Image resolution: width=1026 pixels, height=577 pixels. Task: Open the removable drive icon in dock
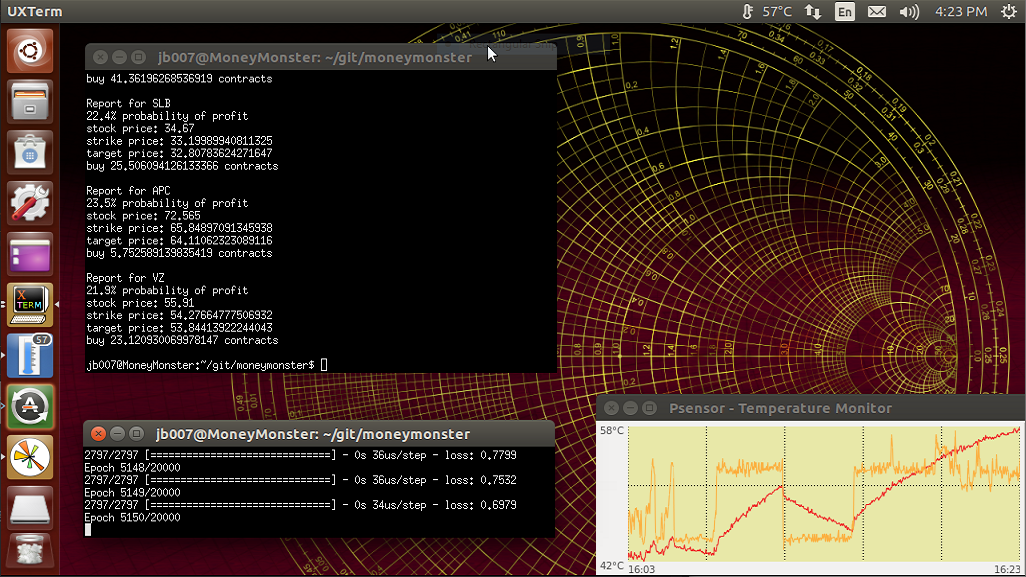tap(29, 508)
